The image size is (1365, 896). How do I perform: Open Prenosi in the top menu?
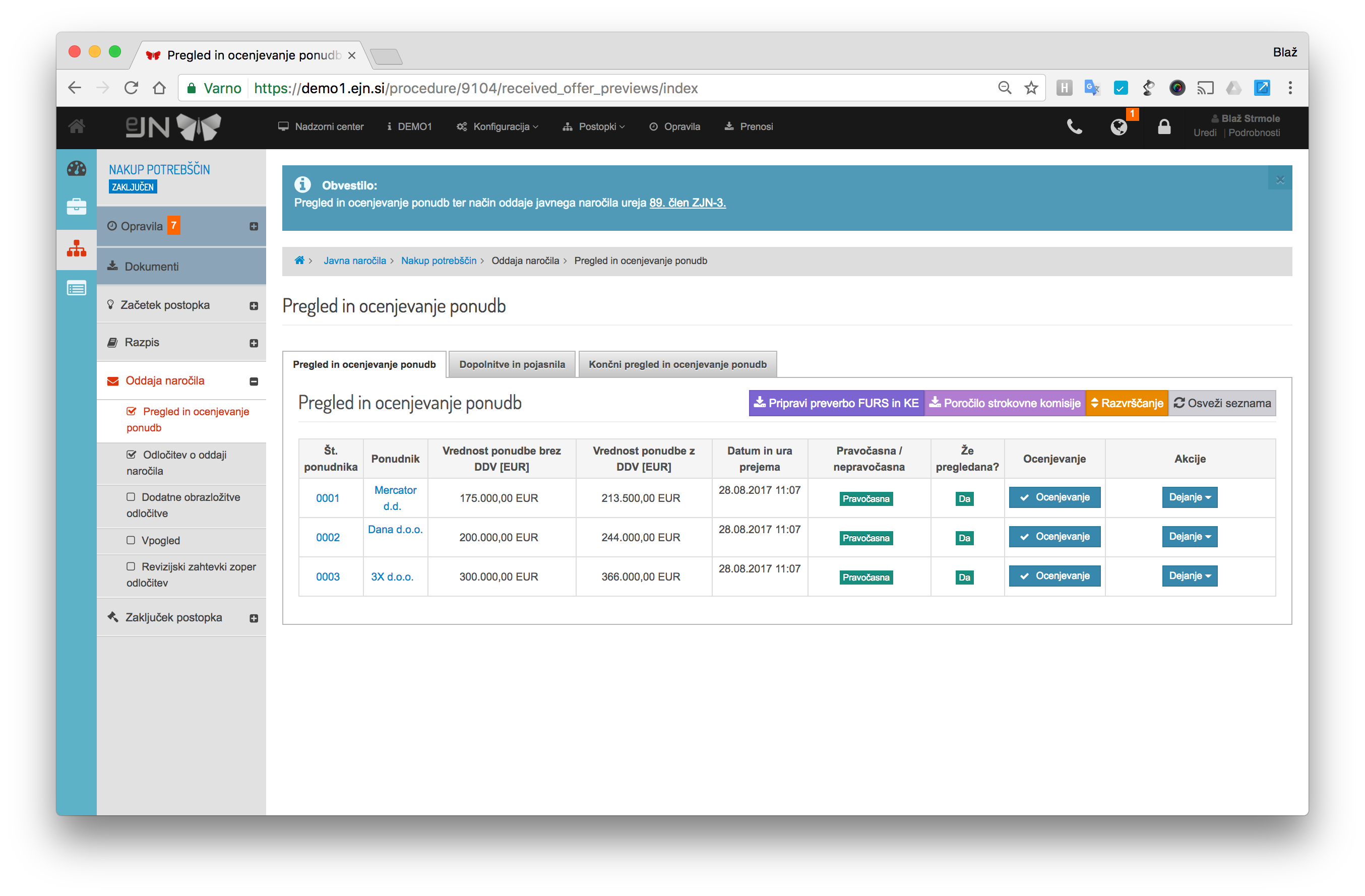(x=749, y=126)
